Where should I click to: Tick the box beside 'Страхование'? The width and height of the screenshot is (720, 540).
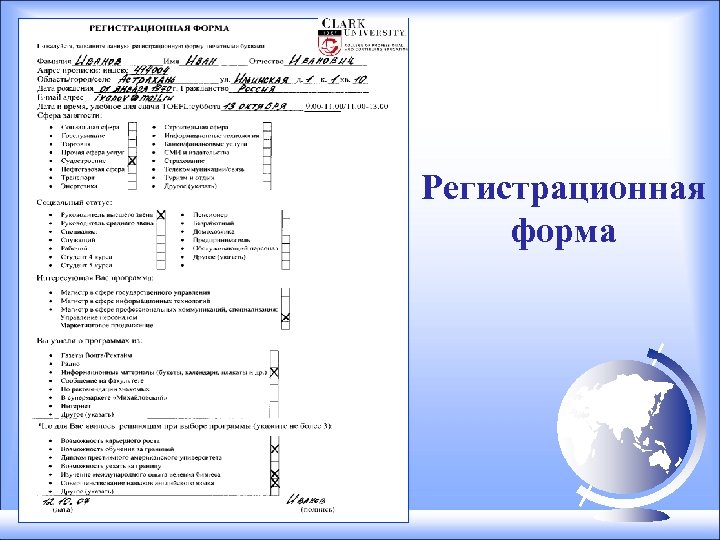[267, 161]
